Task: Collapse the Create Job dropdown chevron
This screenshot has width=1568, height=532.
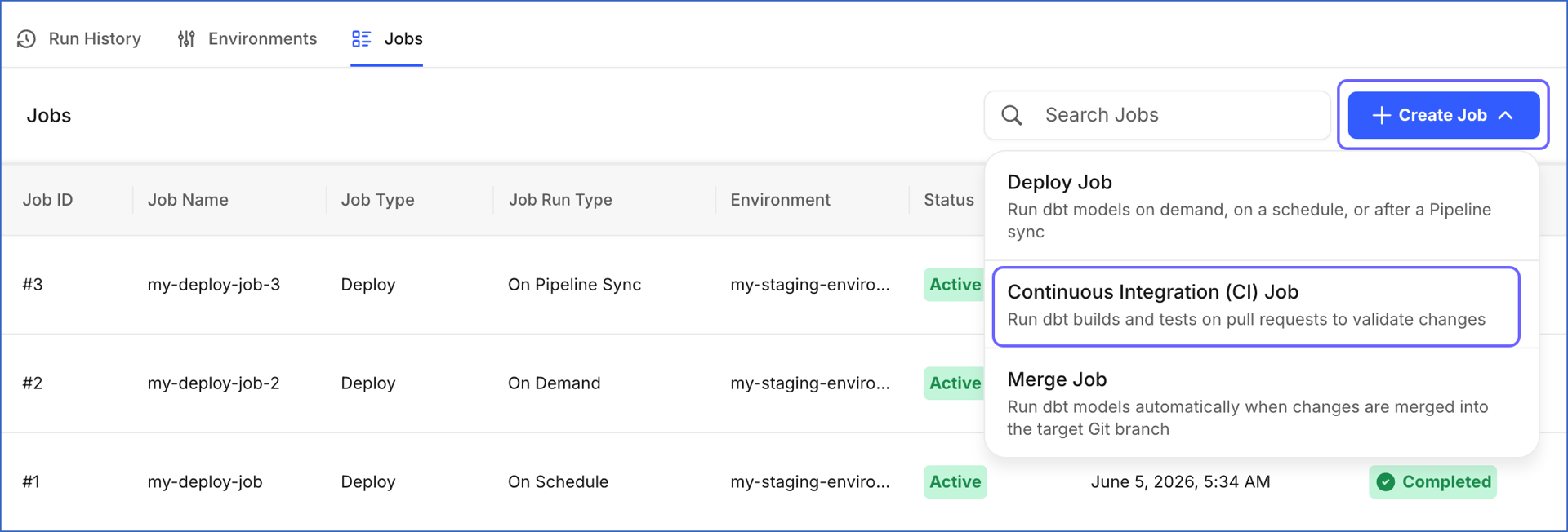Action: click(x=1506, y=116)
